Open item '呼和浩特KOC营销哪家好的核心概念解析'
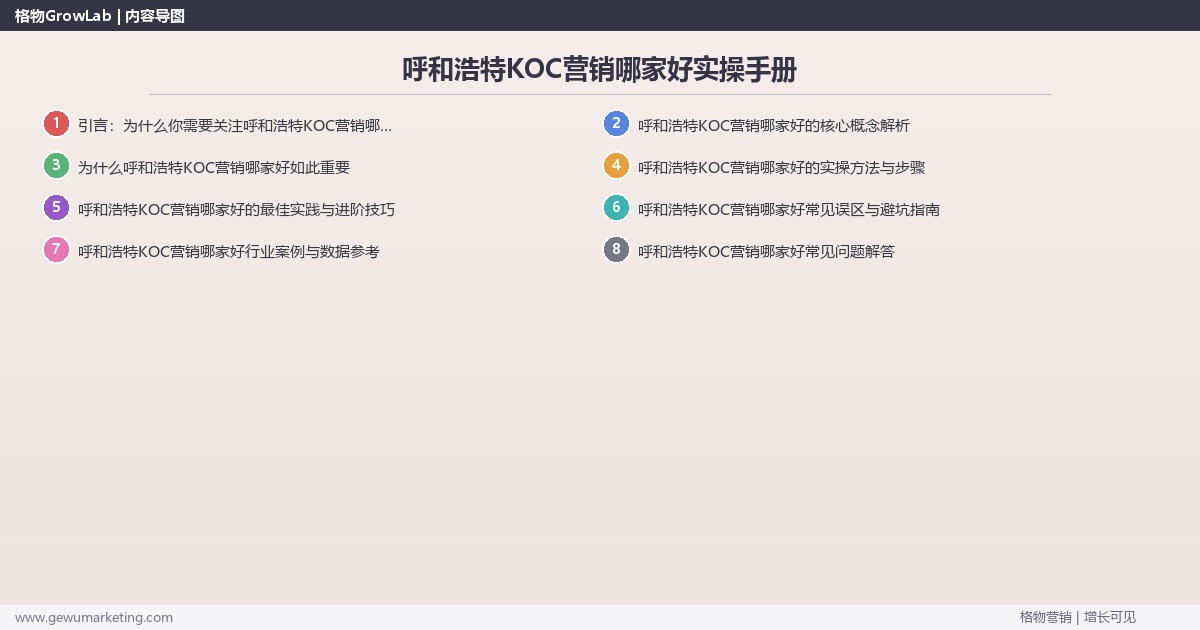This screenshot has height=630, width=1200. (774, 126)
